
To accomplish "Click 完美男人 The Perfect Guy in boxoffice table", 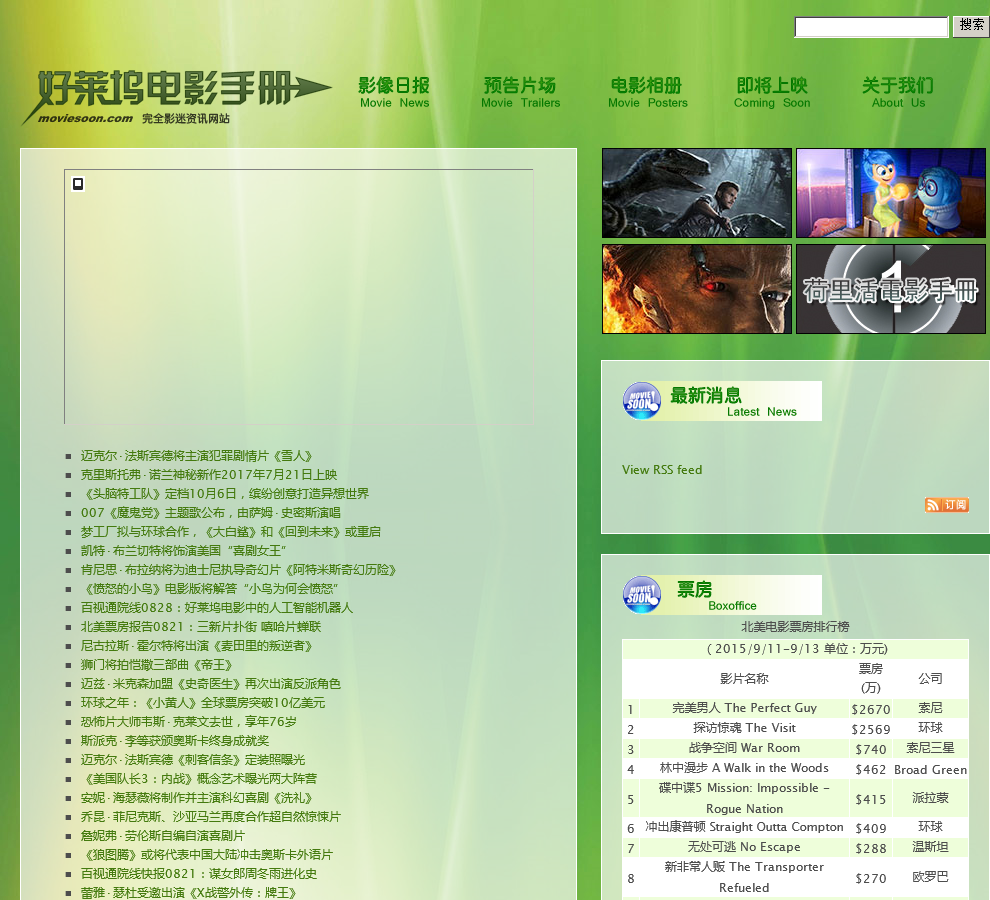I will coord(744,708).
